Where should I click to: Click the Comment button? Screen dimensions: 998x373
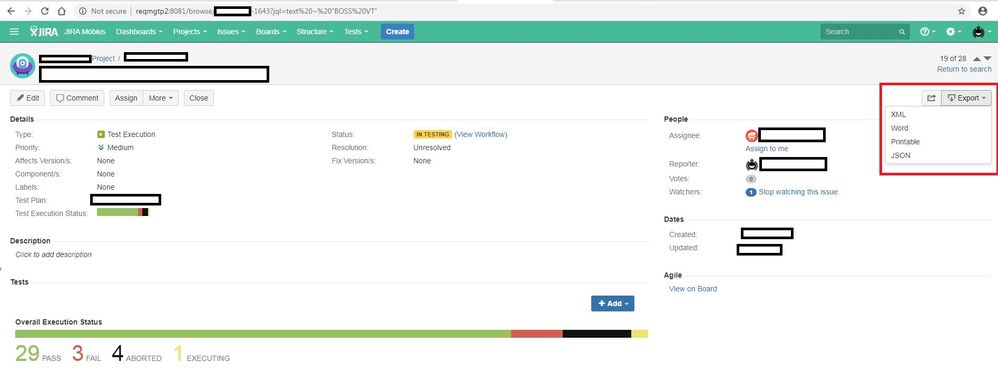tap(77, 98)
